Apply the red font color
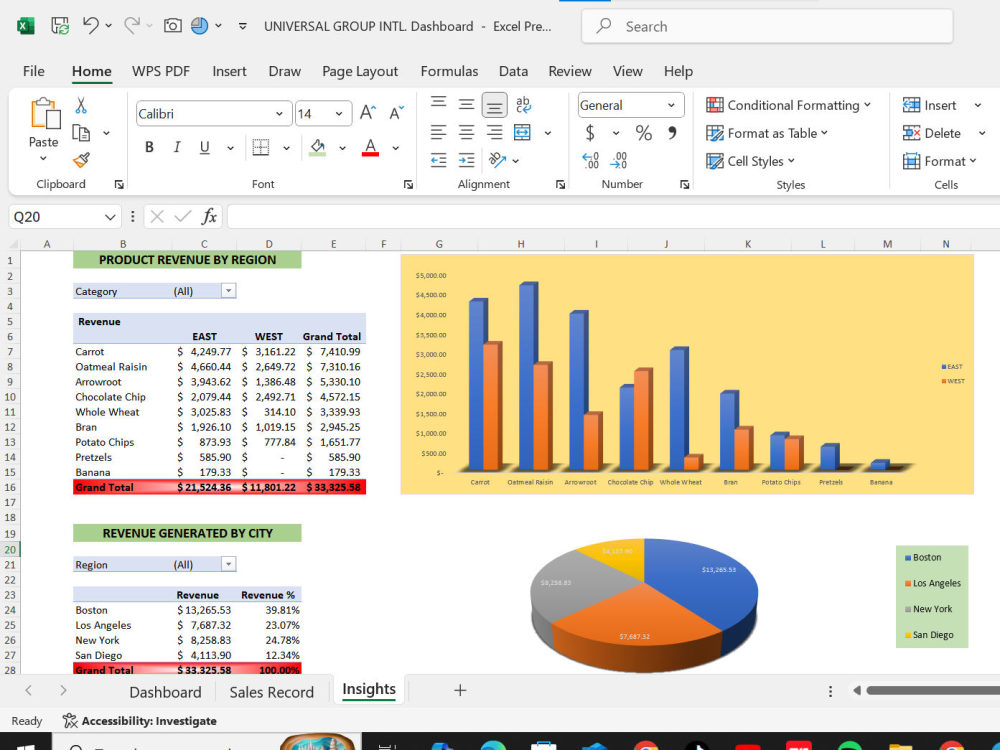The width and height of the screenshot is (1000, 750). 371,147
